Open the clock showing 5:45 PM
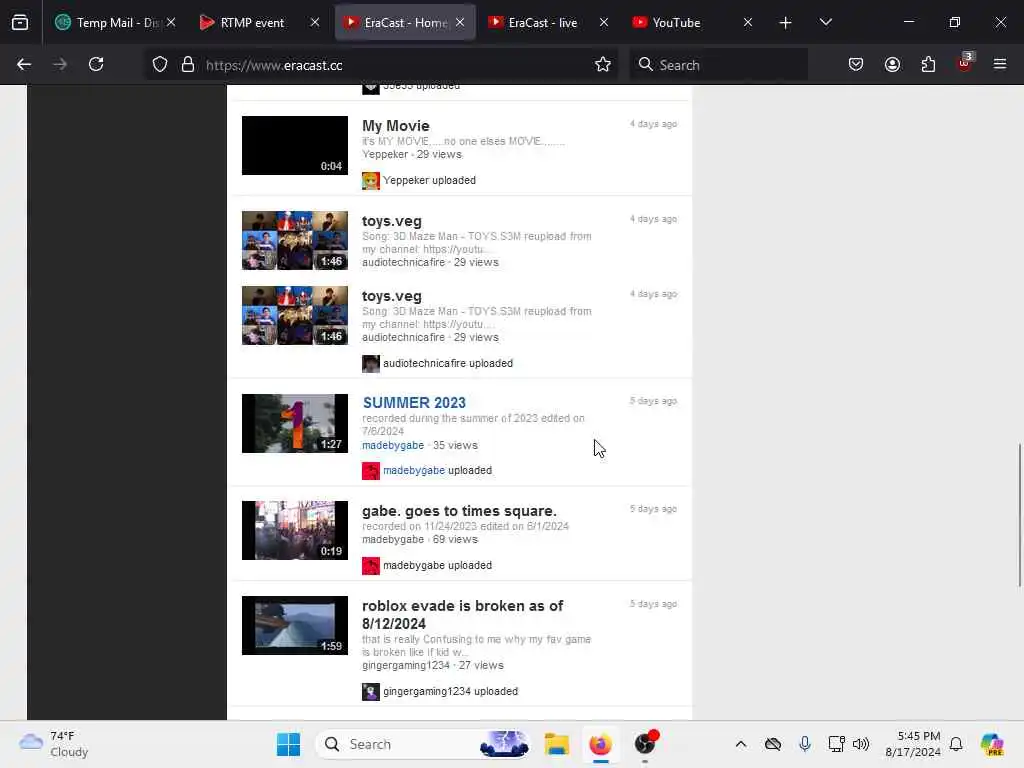This screenshot has height=768, width=1024. click(x=913, y=744)
